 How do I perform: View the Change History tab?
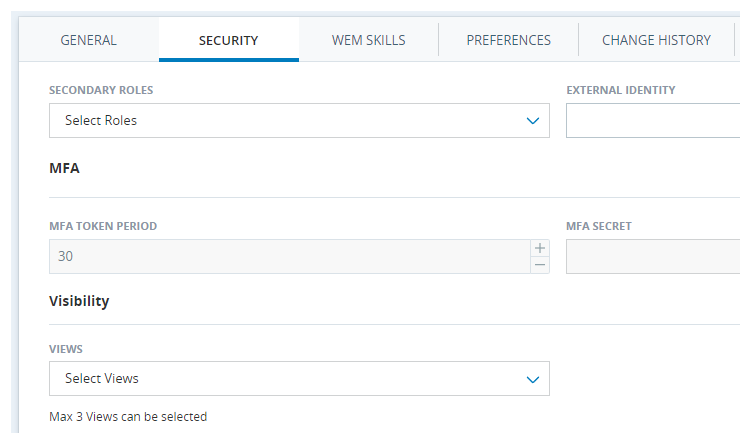point(656,40)
